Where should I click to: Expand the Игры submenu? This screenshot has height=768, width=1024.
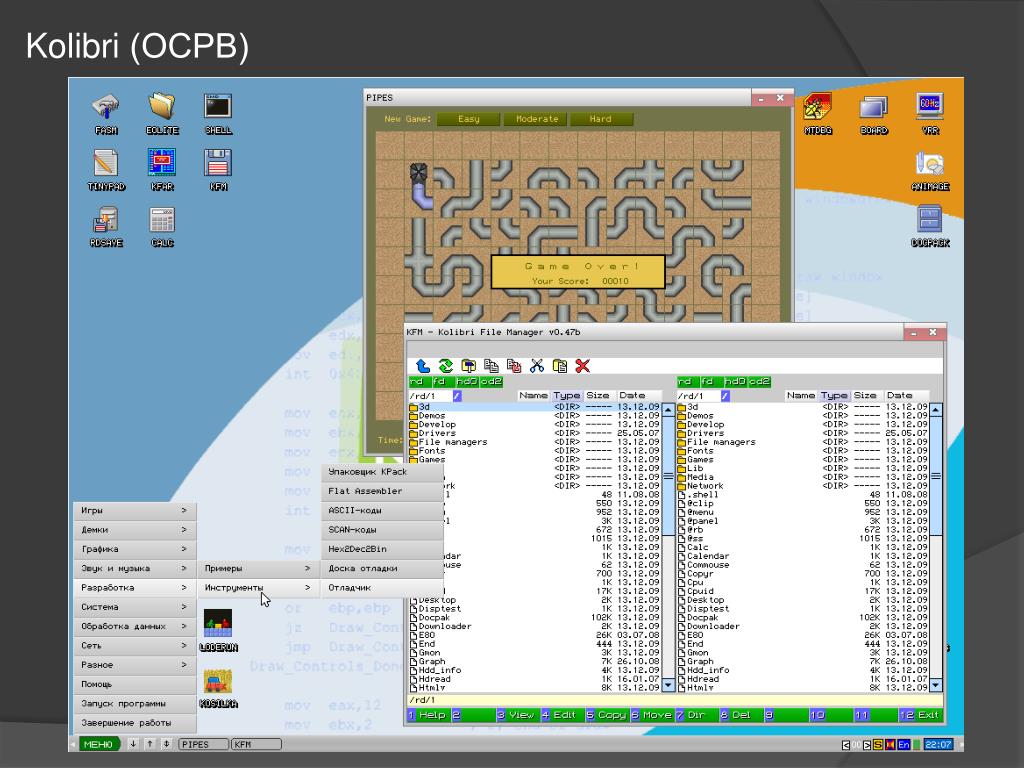135,511
